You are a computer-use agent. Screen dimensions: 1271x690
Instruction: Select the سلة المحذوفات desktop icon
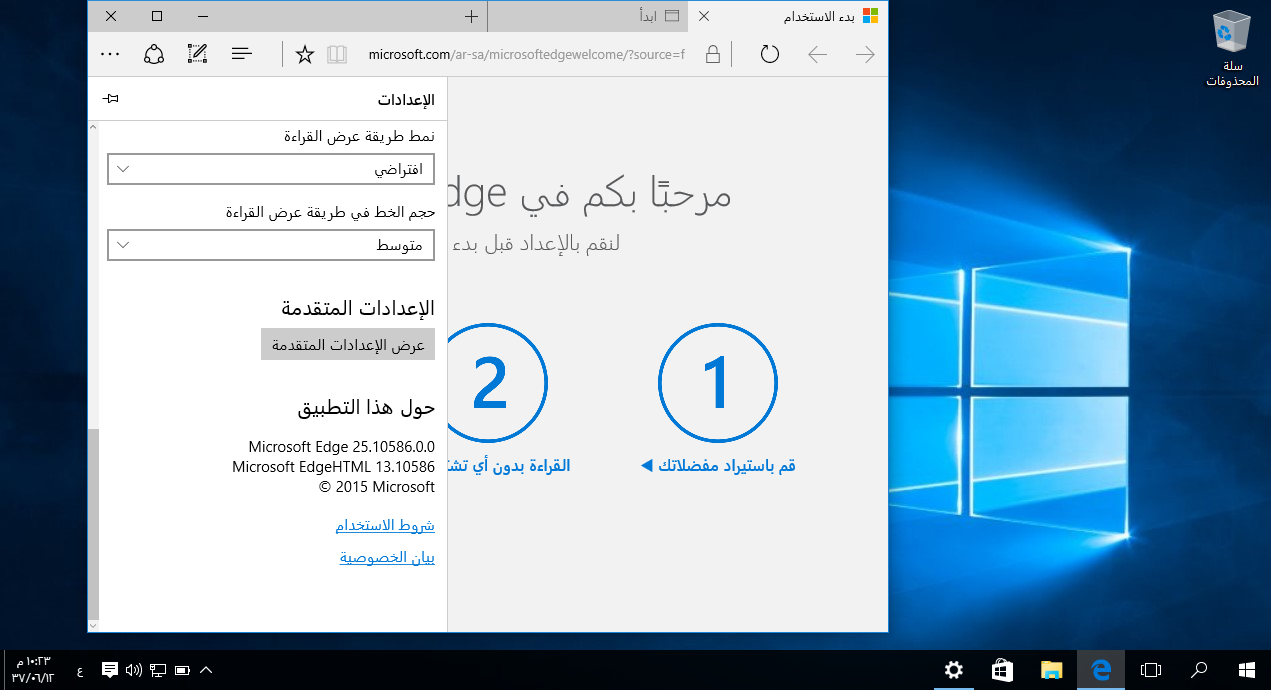click(1231, 49)
